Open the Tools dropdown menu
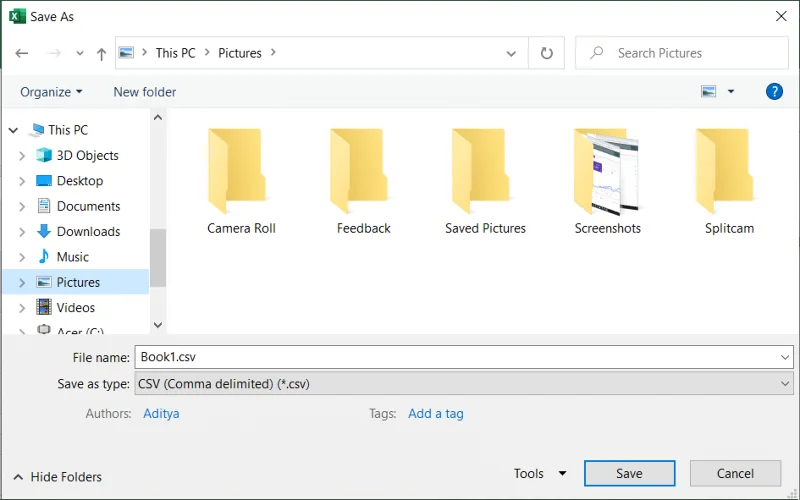 coord(540,473)
